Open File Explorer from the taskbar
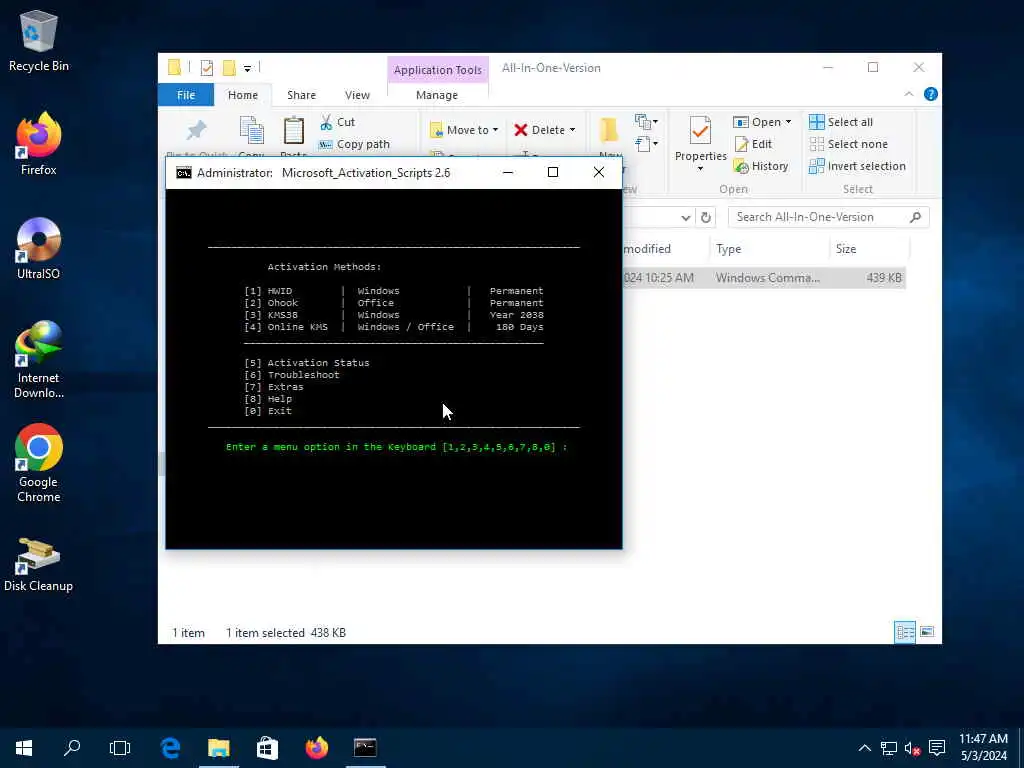This screenshot has height=768, width=1024. pos(219,748)
